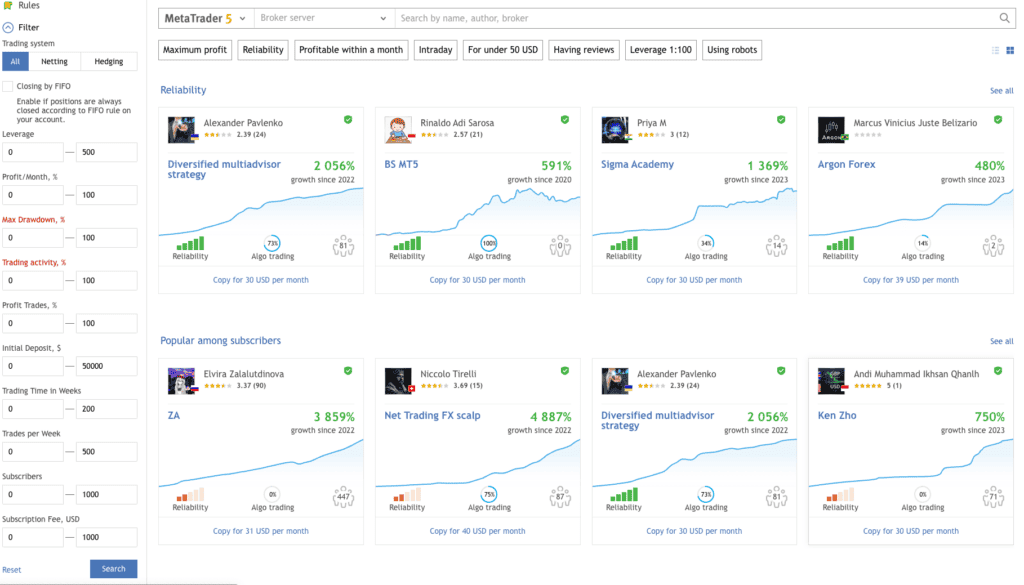Click reliability bars on Argon Forex card
The width and height of the screenshot is (1024, 585).
840,244
